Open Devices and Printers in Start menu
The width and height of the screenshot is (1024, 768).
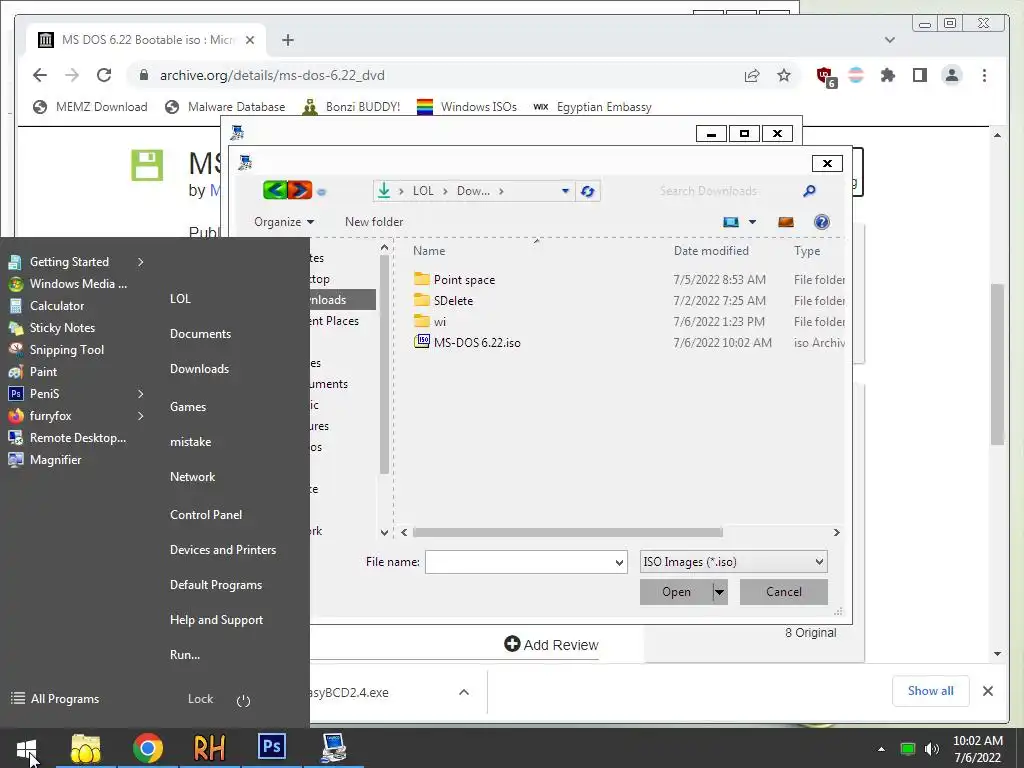(x=223, y=550)
